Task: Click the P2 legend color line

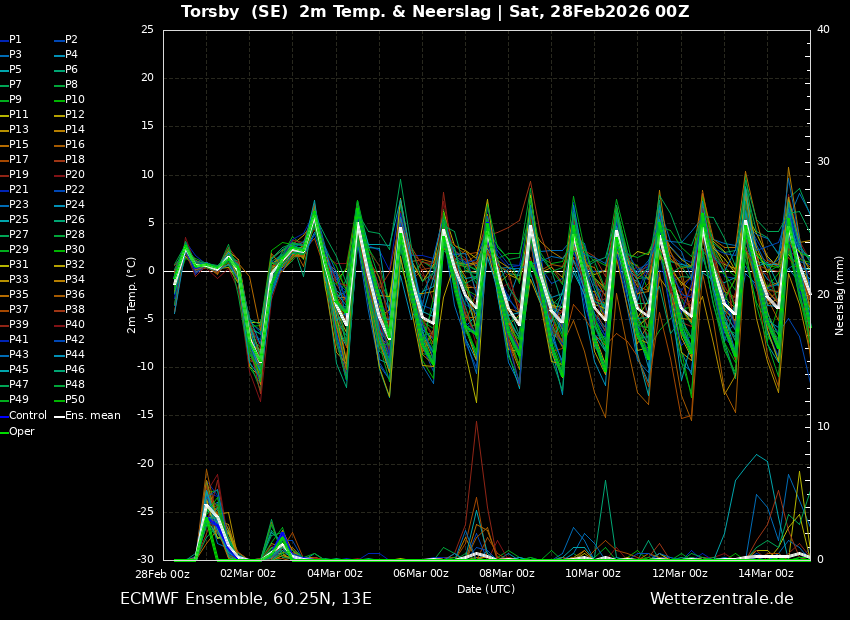Action: (58, 40)
